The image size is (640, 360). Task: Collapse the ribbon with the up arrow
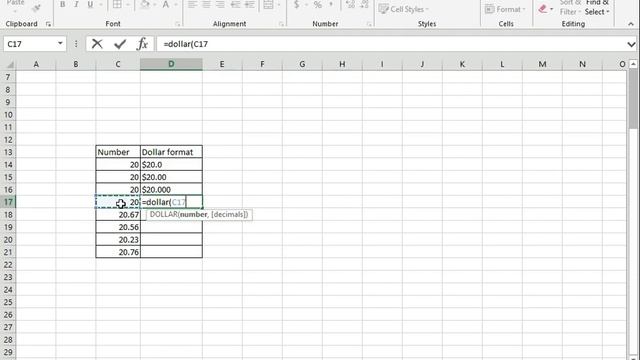(x=631, y=24)
